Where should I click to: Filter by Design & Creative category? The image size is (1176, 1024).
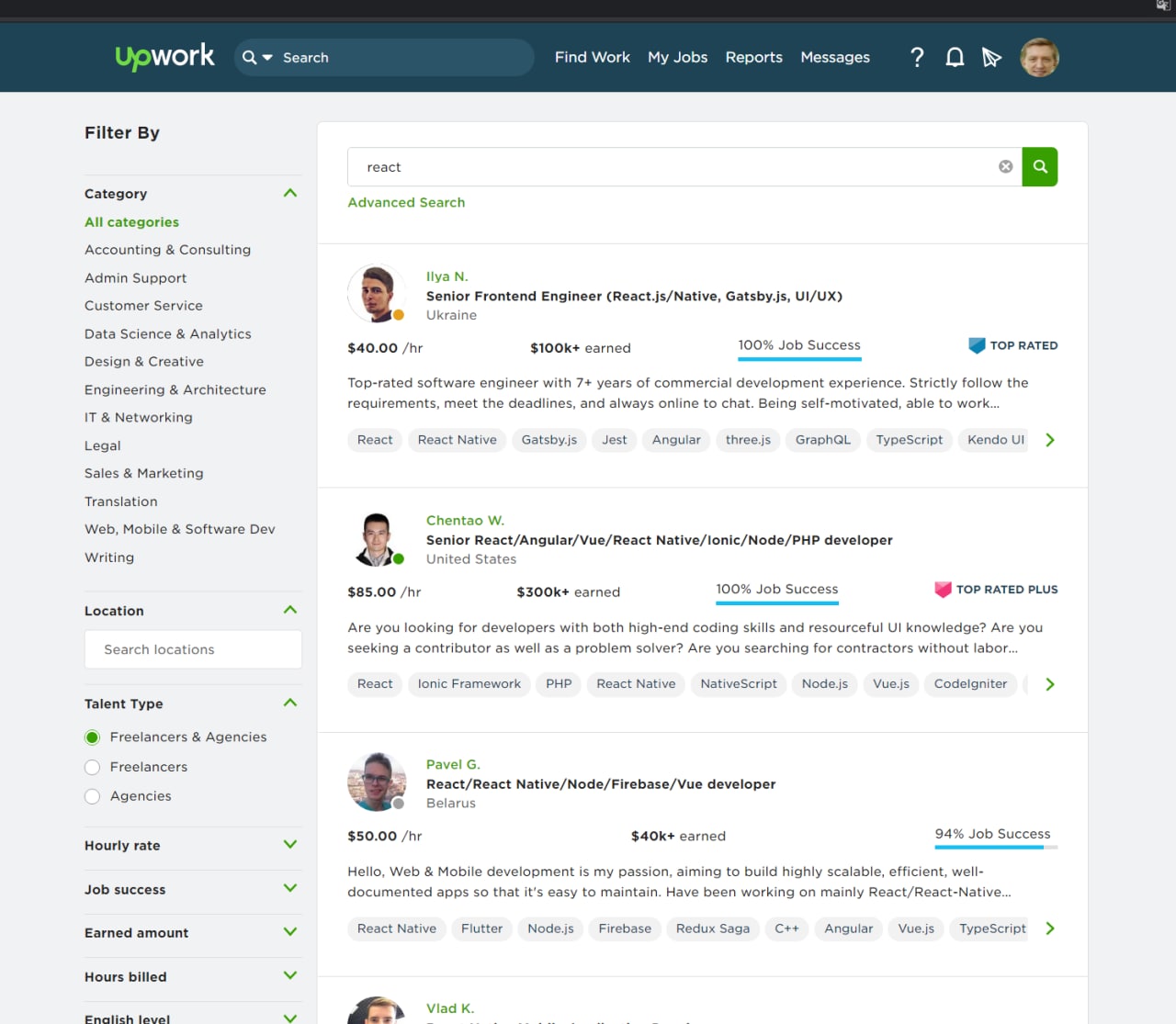(144, 362)
